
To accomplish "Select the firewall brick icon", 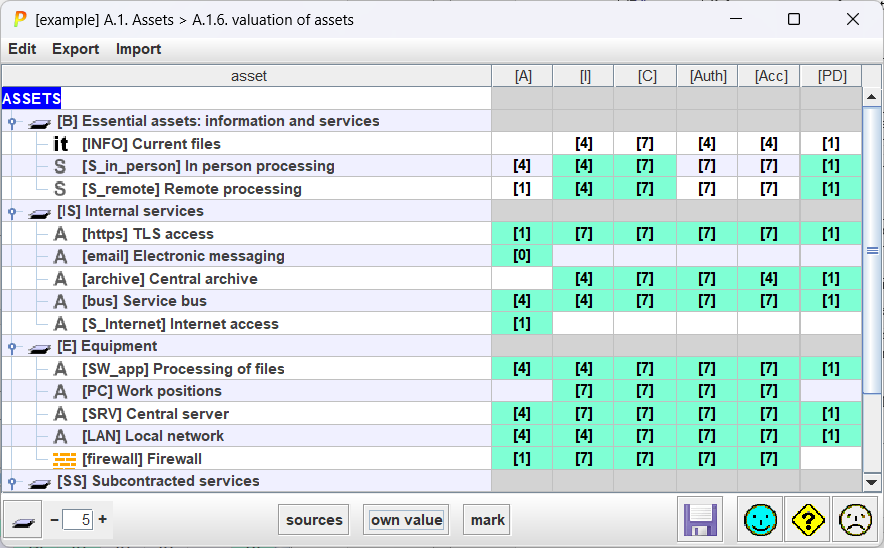I will tap(64, 459).
